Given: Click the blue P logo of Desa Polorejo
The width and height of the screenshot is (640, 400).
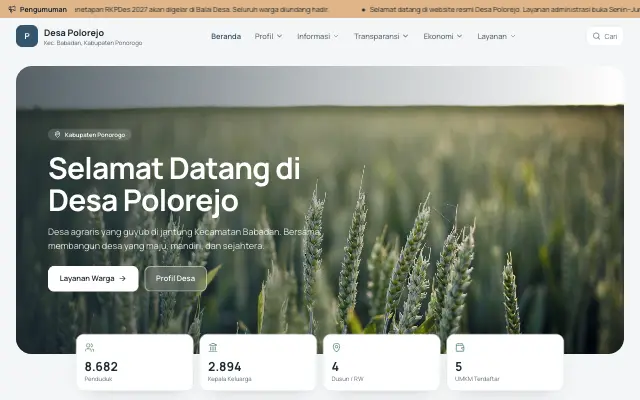Looking at the screenshot, I should click(27, 36).
